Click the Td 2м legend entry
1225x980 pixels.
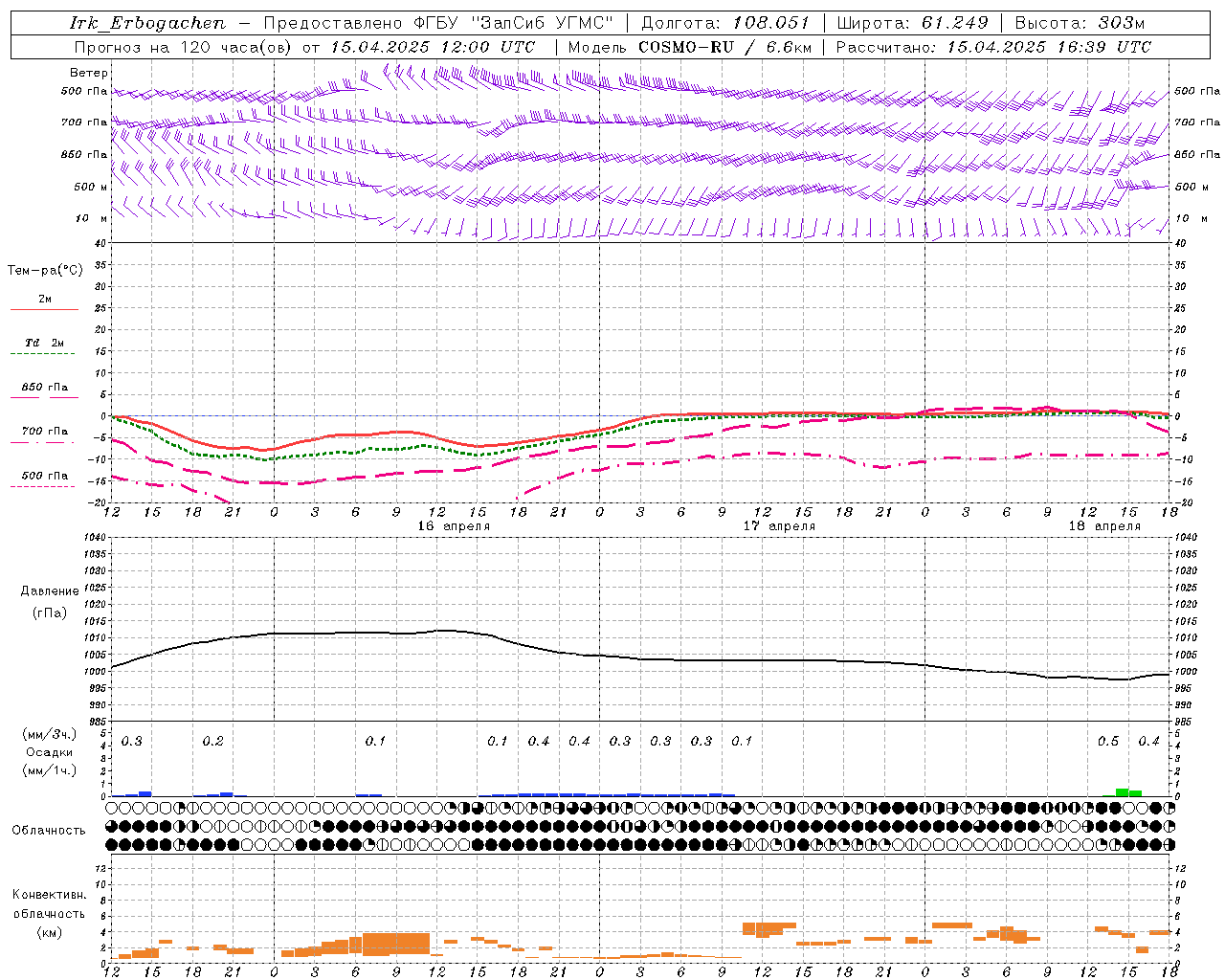(45, 343)
